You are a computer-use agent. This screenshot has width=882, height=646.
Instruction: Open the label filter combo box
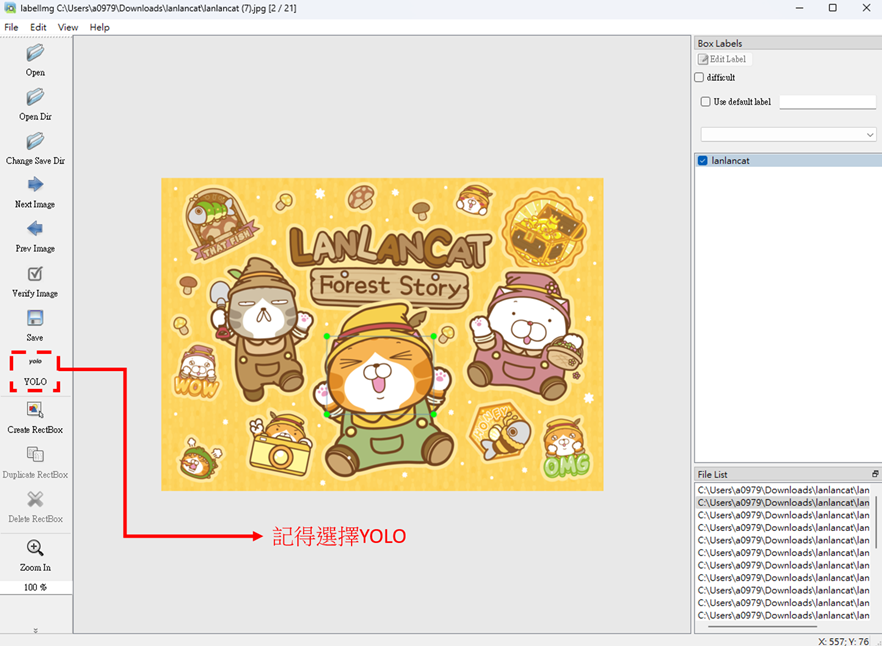[788, 134]
